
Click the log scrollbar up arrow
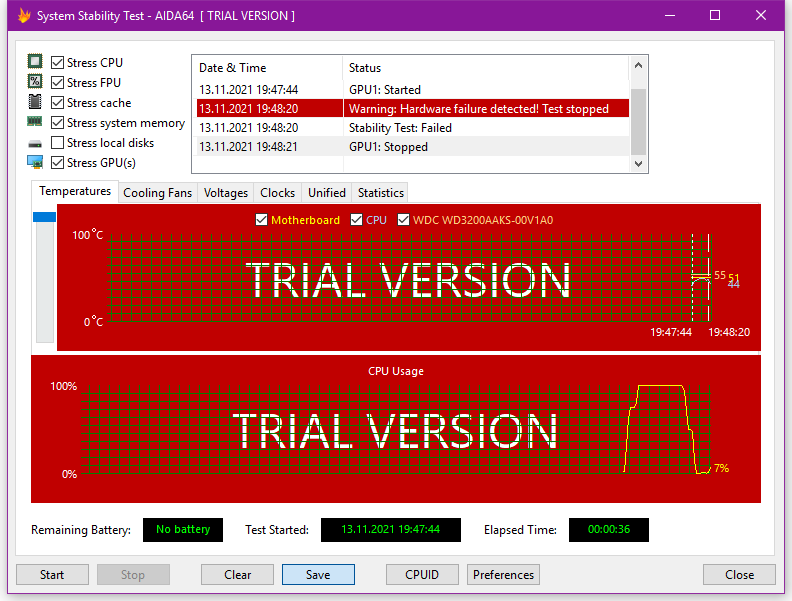coord(638,65)
